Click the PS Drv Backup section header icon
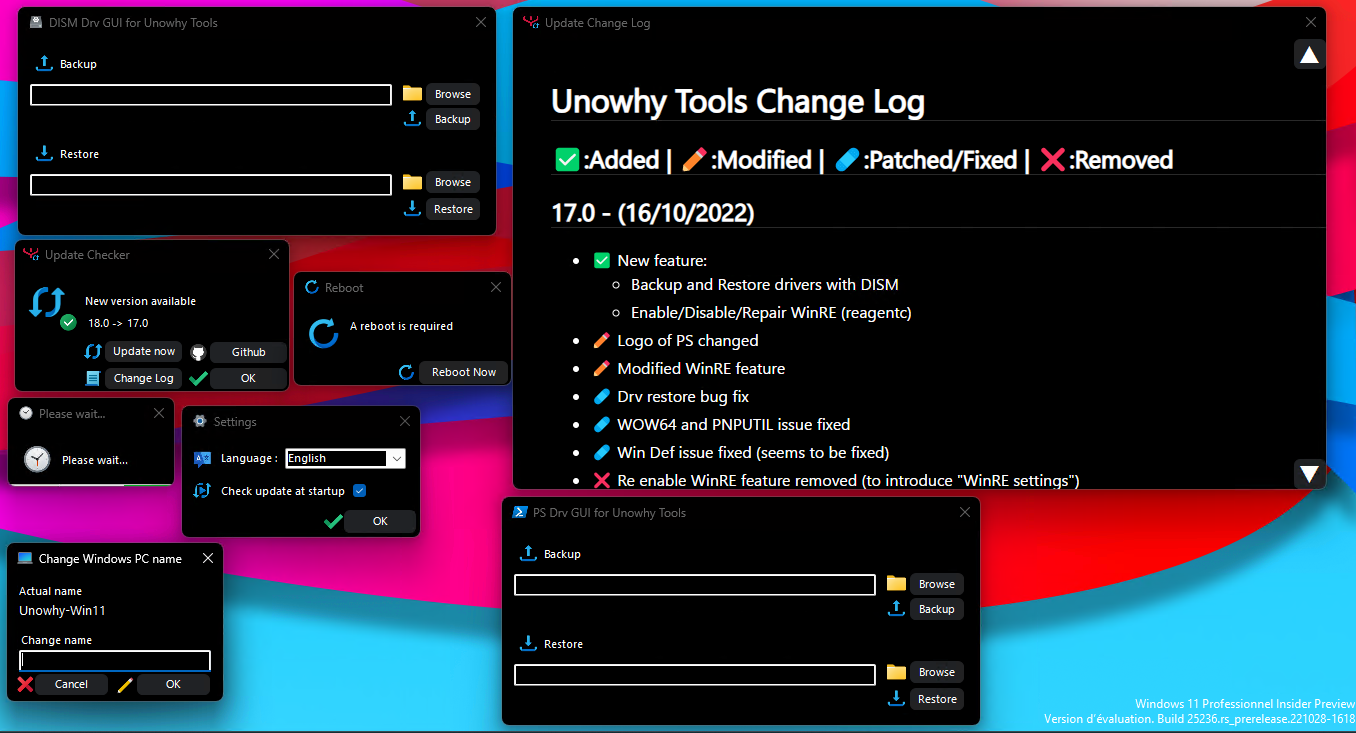Viewport: 1356px width, 733px height. click(x=528, y=553)
